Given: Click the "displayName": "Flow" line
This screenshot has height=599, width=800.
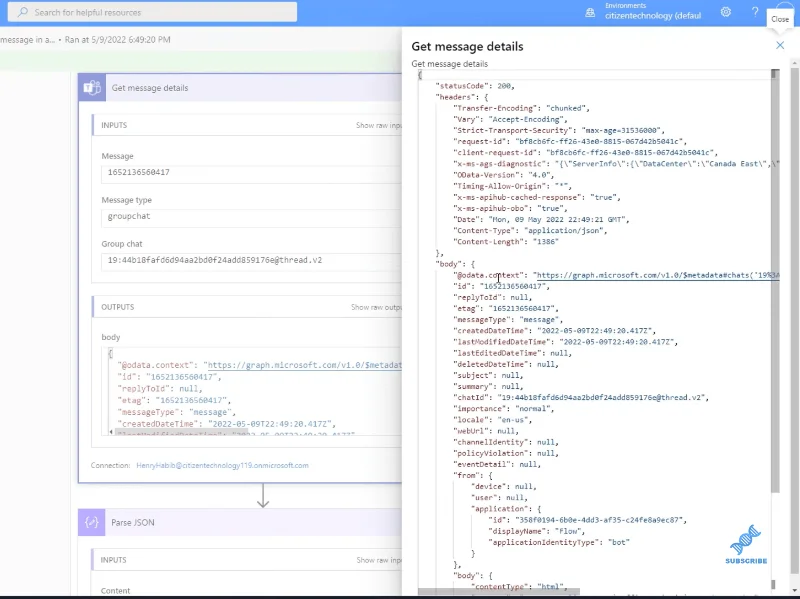Looking at the screenshot, I should click(x=537, y=531).
